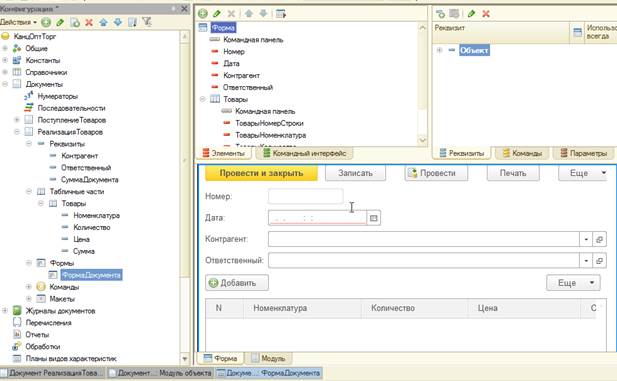
Task: Switch to the Команды tab
Action: [x=522, y=153]
